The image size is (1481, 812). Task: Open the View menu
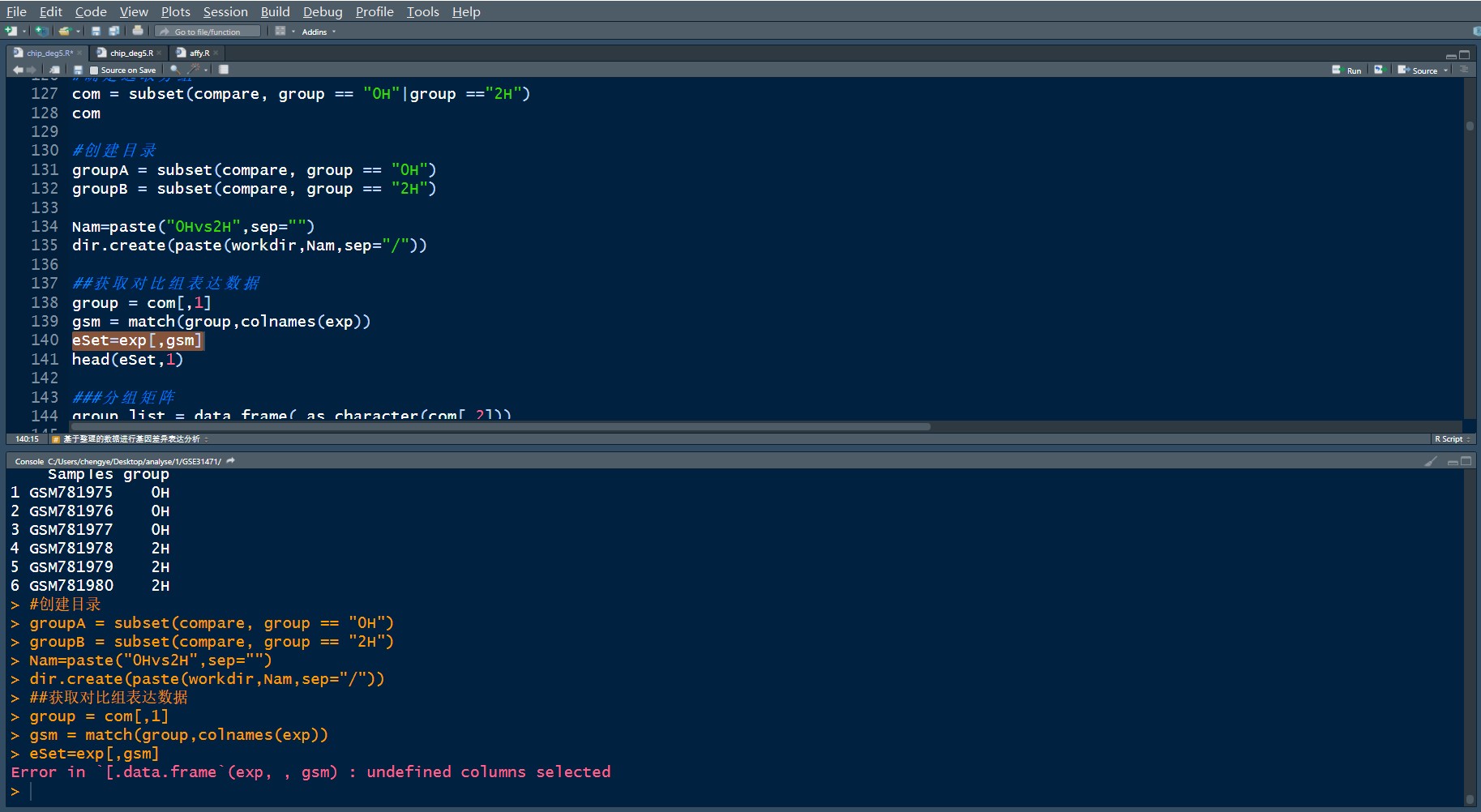tap(134, 11)
